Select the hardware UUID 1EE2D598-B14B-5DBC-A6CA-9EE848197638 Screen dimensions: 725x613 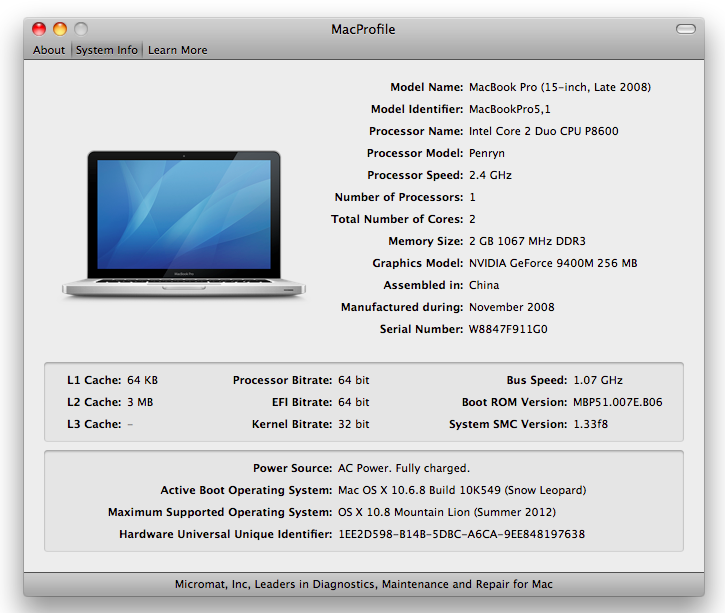461,534
